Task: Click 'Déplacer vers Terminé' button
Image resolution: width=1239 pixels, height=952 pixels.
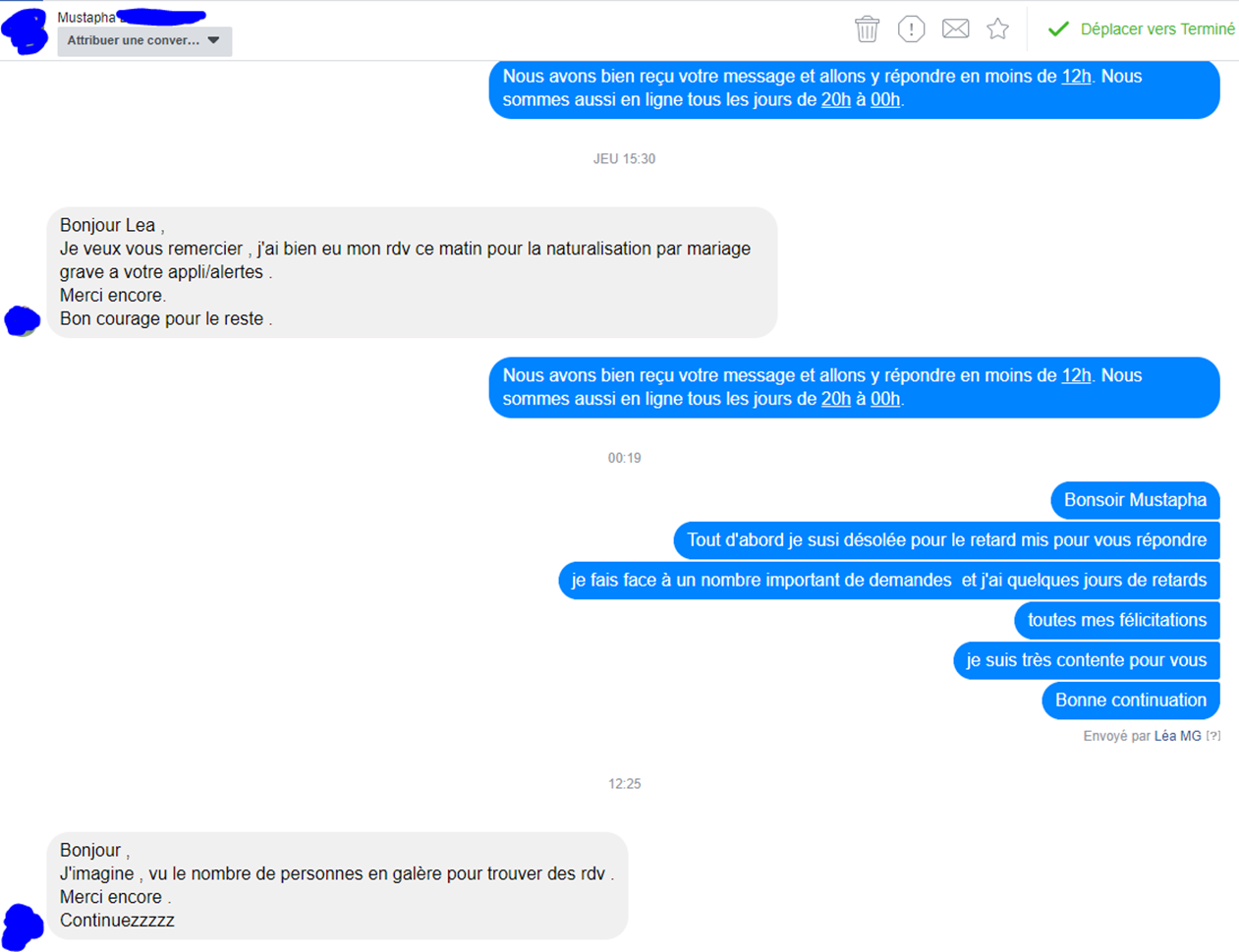Action: 1141,29
